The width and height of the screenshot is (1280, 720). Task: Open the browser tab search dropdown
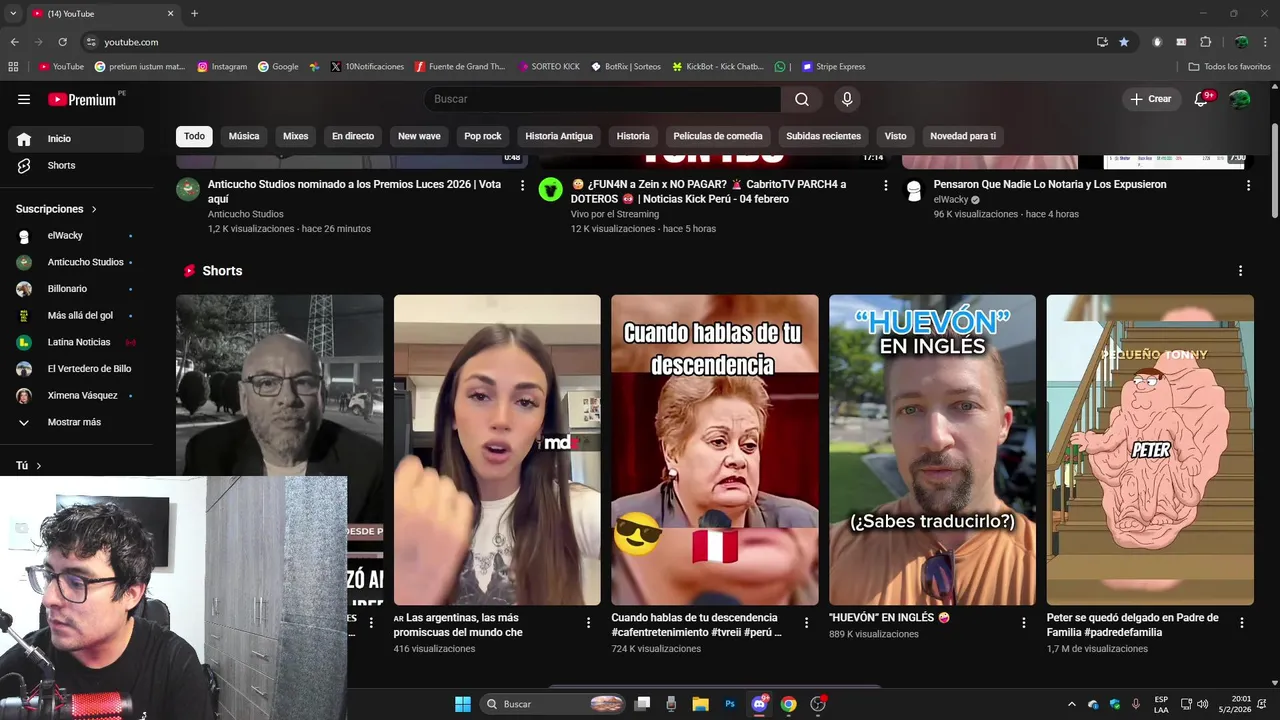(13, 14)
